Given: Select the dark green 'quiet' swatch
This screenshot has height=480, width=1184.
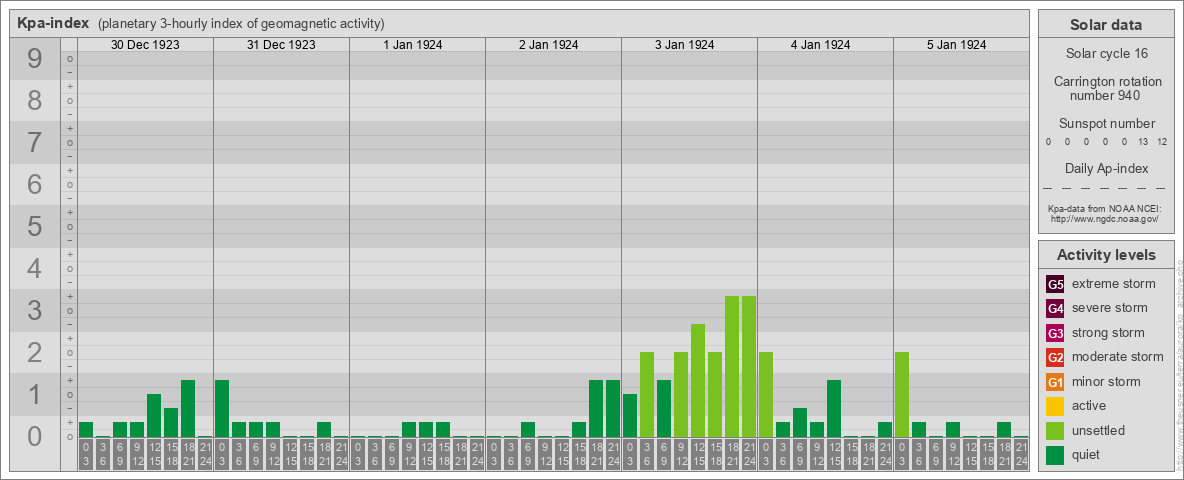Looking at the screenshot, I should (x=1056, y=454).
